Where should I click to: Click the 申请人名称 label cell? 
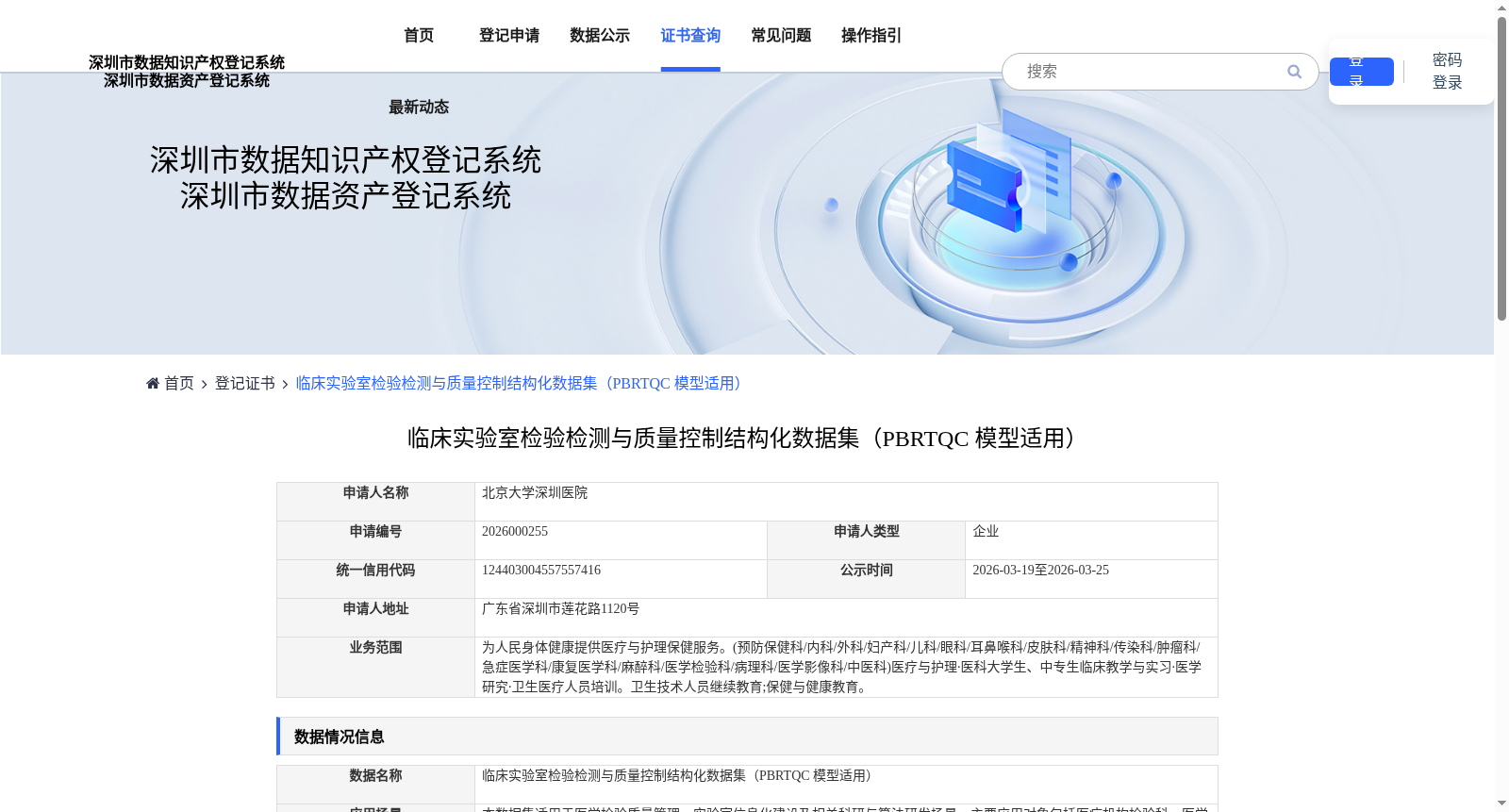[376, 502]
